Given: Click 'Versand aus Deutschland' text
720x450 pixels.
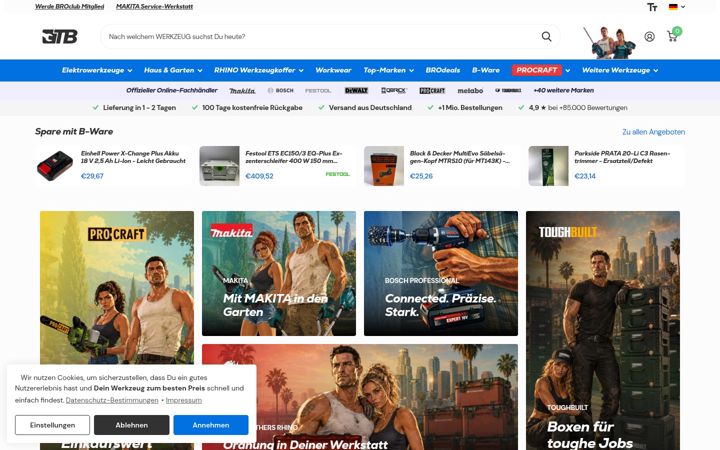Looking at the screenshot, I should (370, 108).
